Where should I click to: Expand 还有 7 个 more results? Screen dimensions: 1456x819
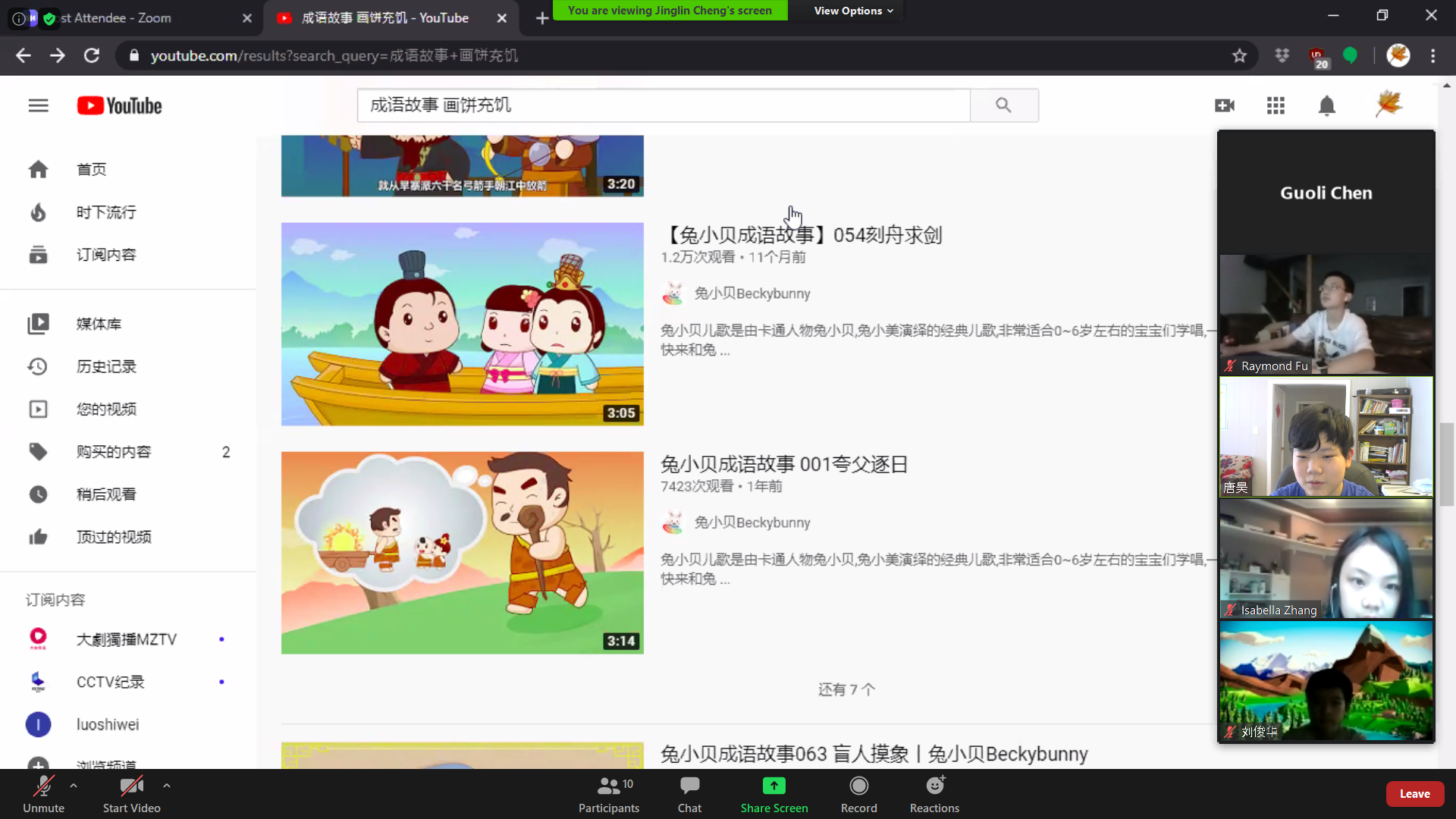846,689
